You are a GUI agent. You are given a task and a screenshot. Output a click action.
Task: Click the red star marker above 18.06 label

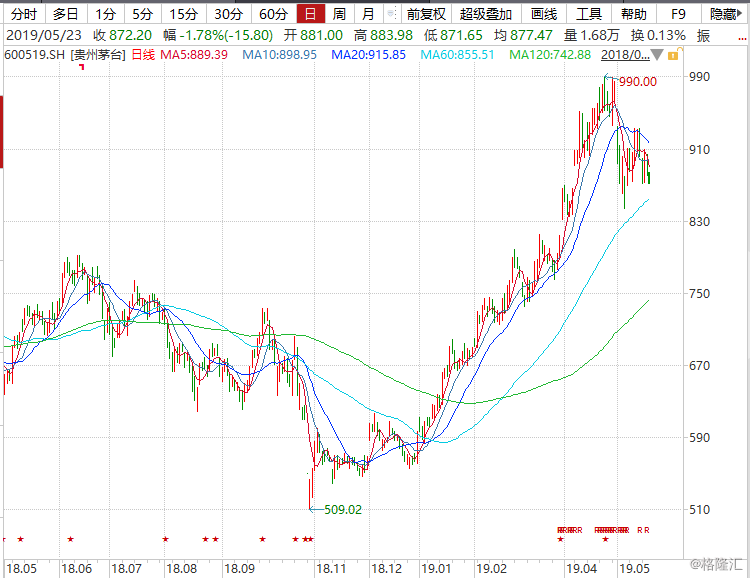(70, 539)
